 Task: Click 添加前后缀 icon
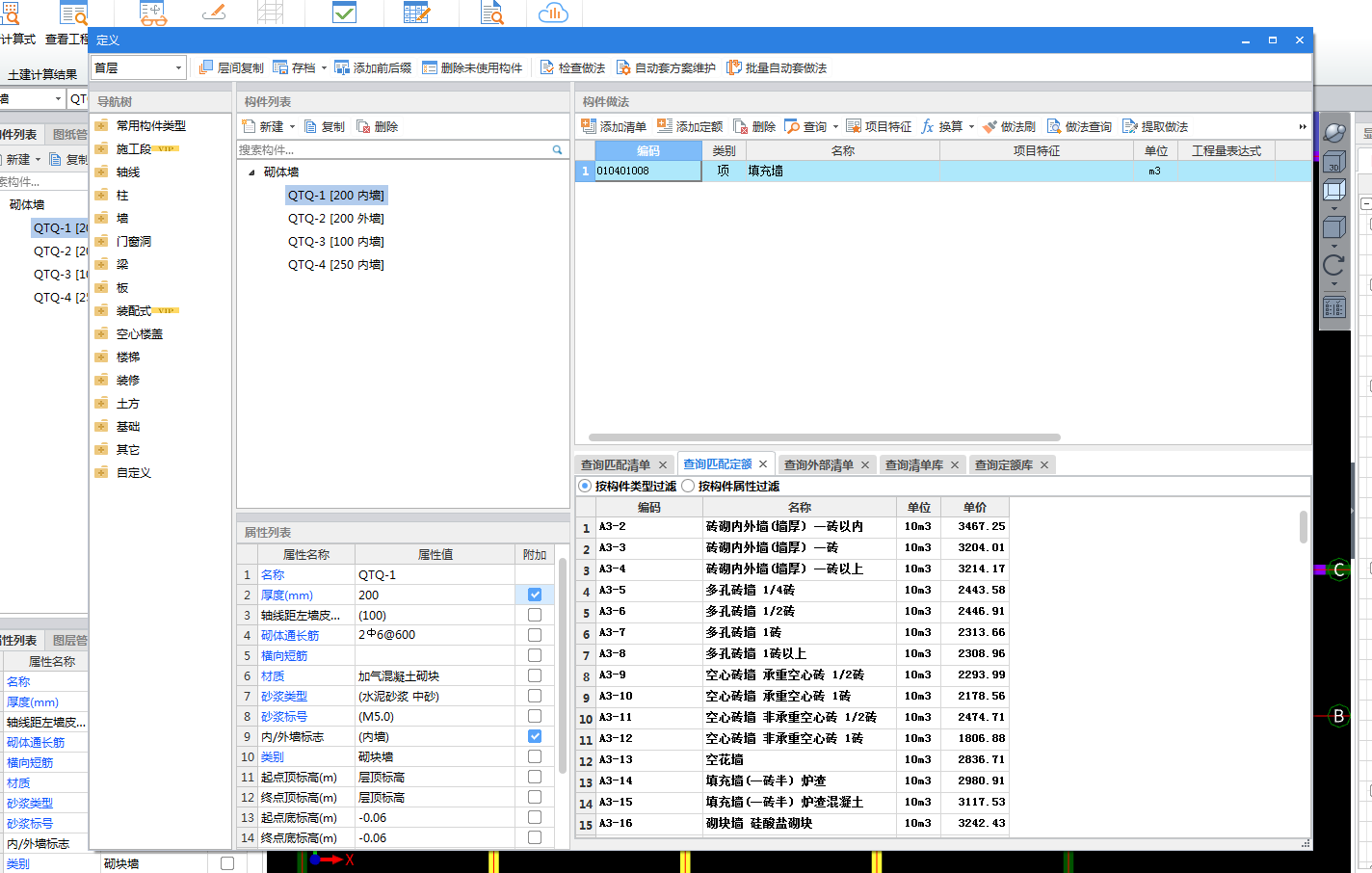342,67
